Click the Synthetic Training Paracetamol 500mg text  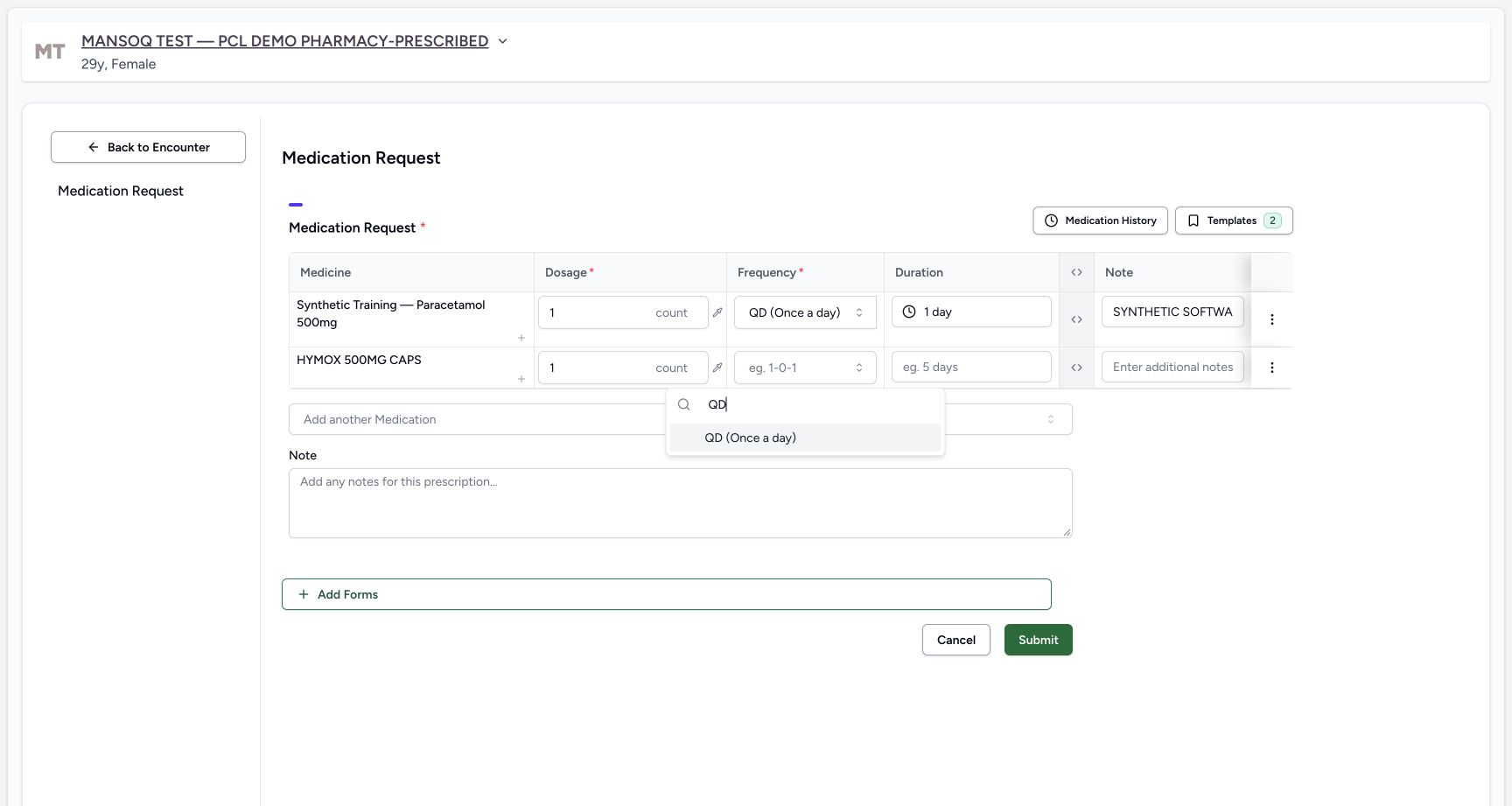[390, 313]
